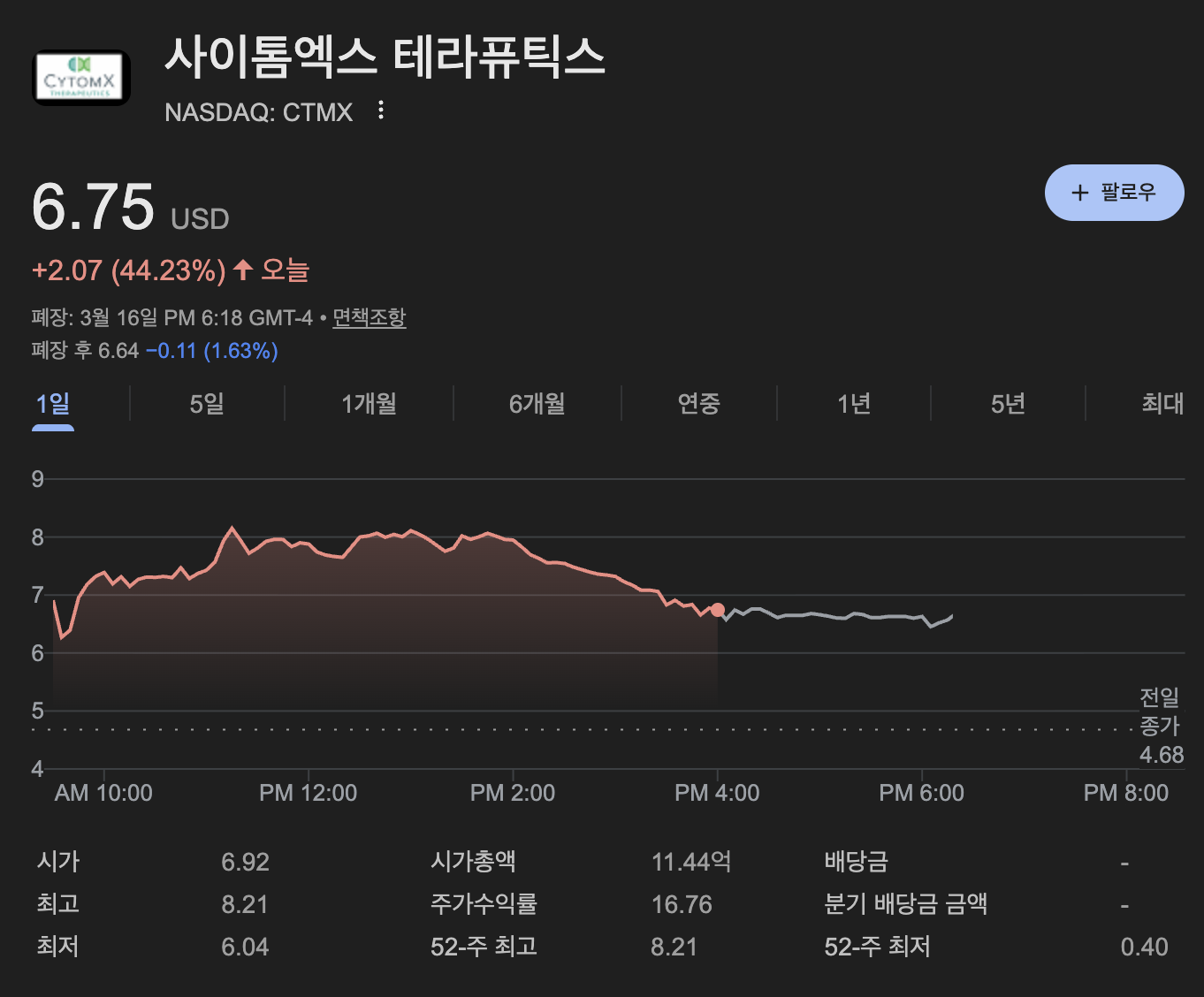Click the 팔로우 follow button
The width and height of the screenshot is (1204, 997).
1114,193
